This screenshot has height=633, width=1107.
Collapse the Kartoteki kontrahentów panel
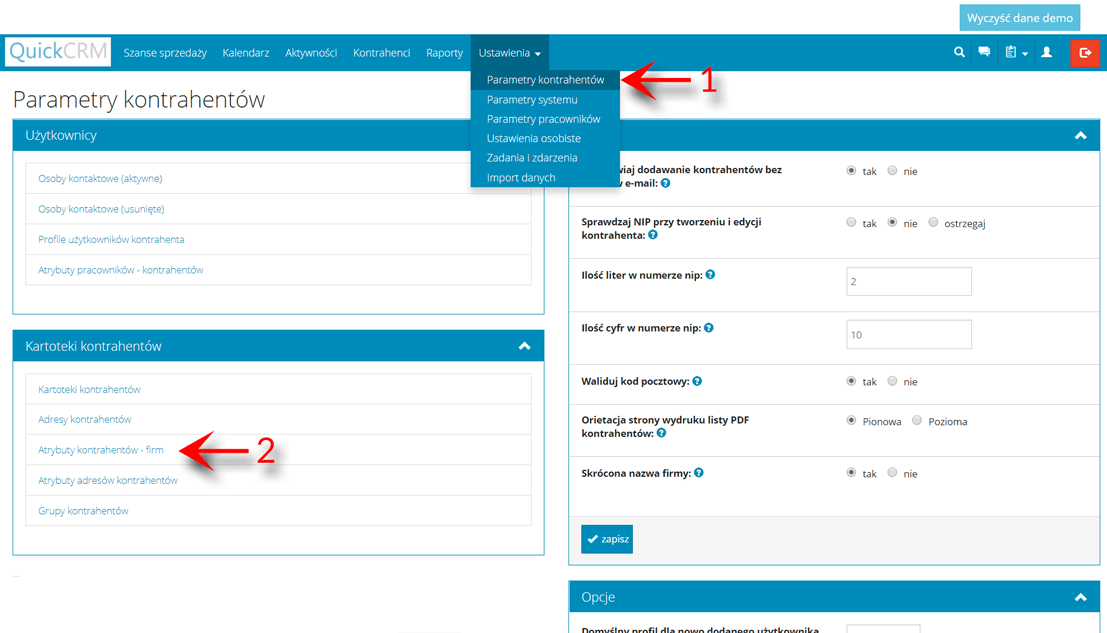[x=524, y=345]
